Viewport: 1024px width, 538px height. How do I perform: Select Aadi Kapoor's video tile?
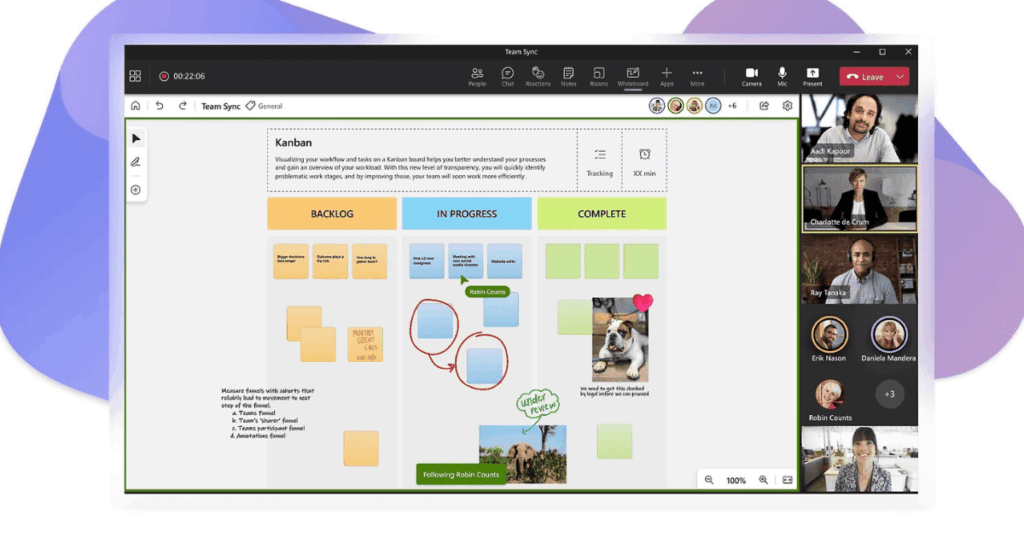tap(859, 128)
